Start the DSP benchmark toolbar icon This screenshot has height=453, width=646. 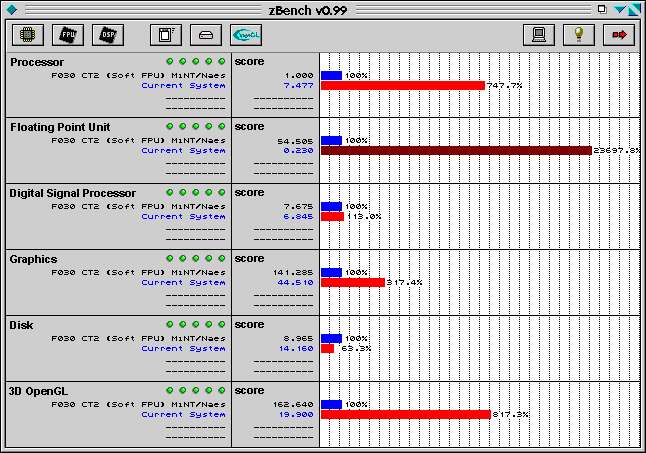coord(108,34)
